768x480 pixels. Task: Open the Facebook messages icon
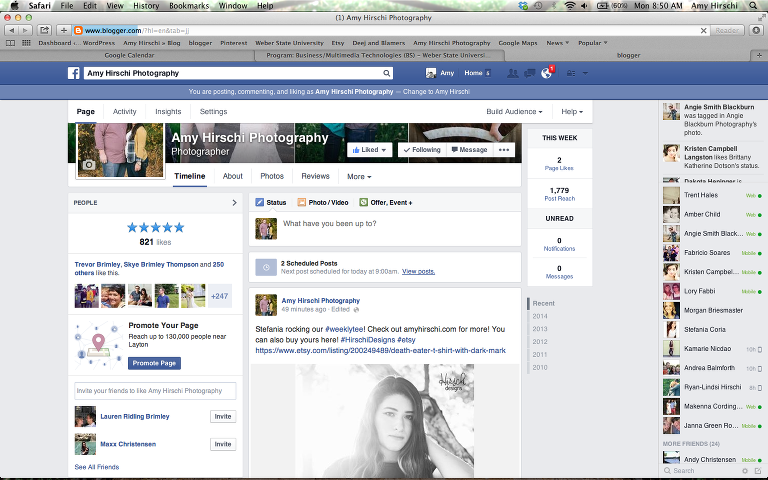529,73
